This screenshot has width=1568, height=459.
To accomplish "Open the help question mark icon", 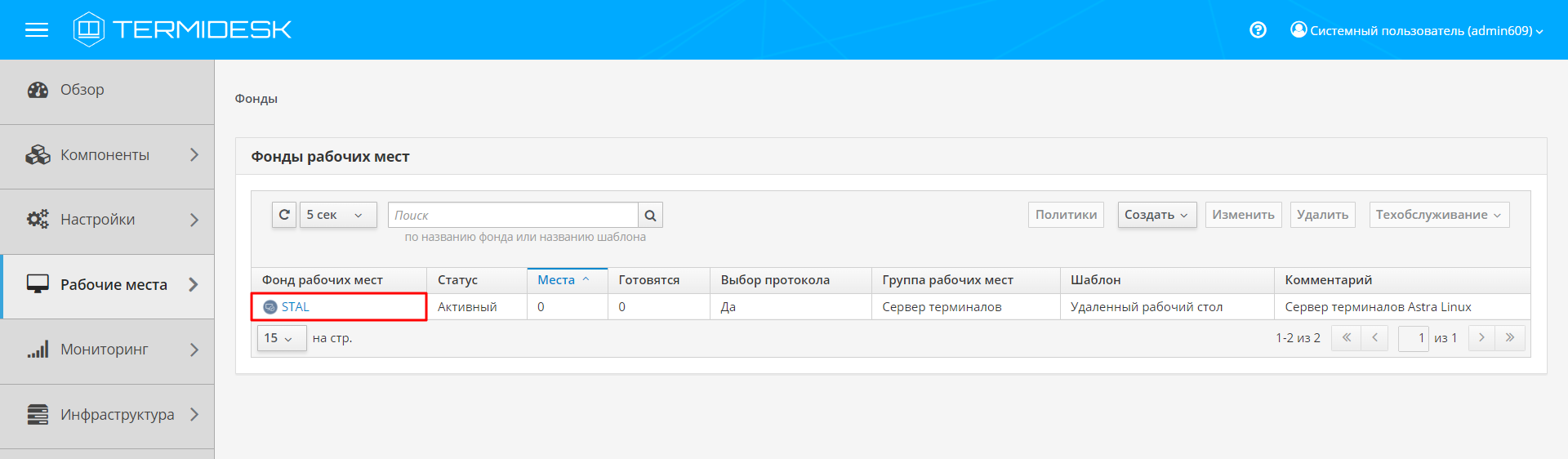I will (1258, 30).
